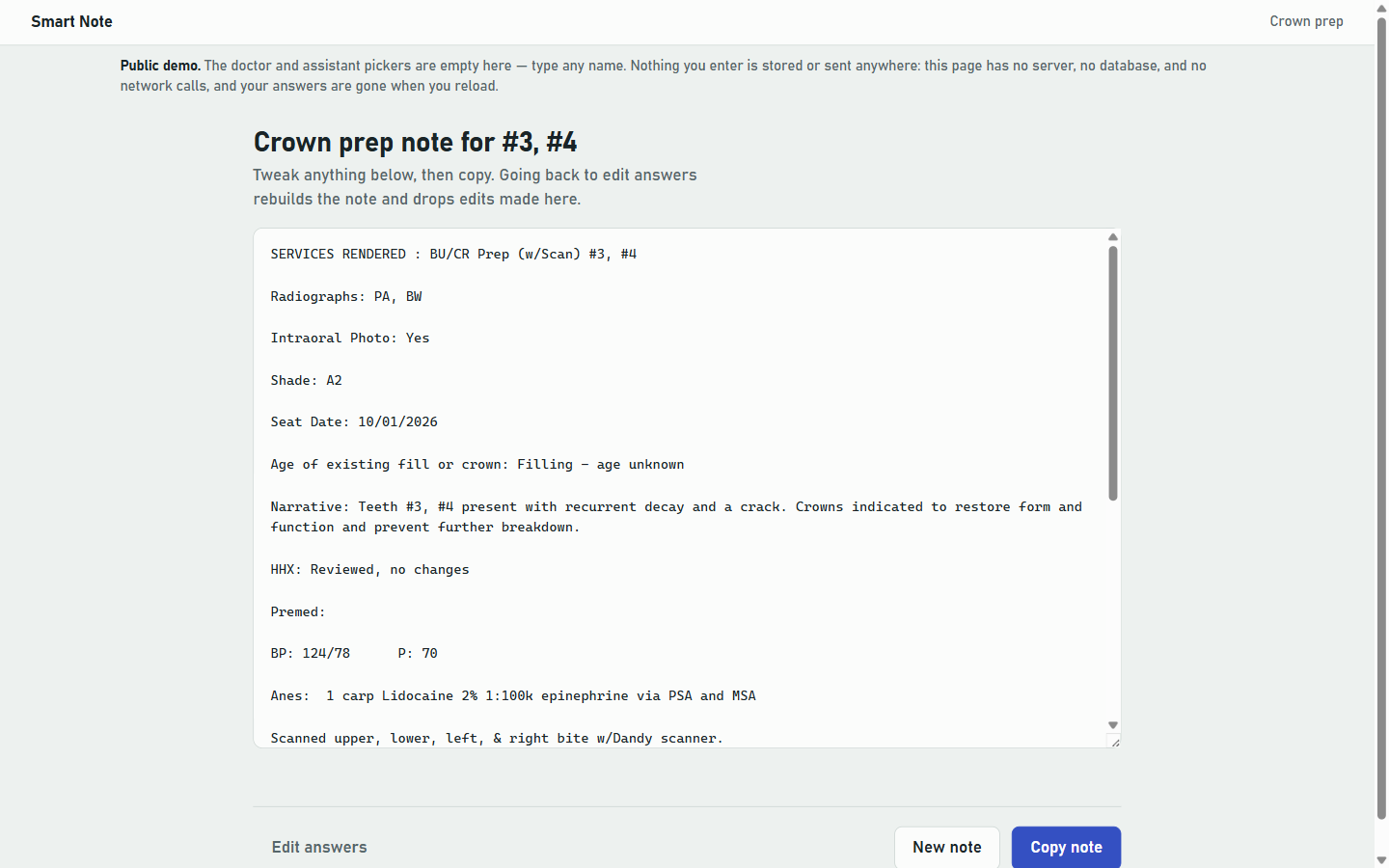This screenshot has width=1389, height=868.
Task: Click the 'P: 70' pulse value
Action: tap(418, 653)
